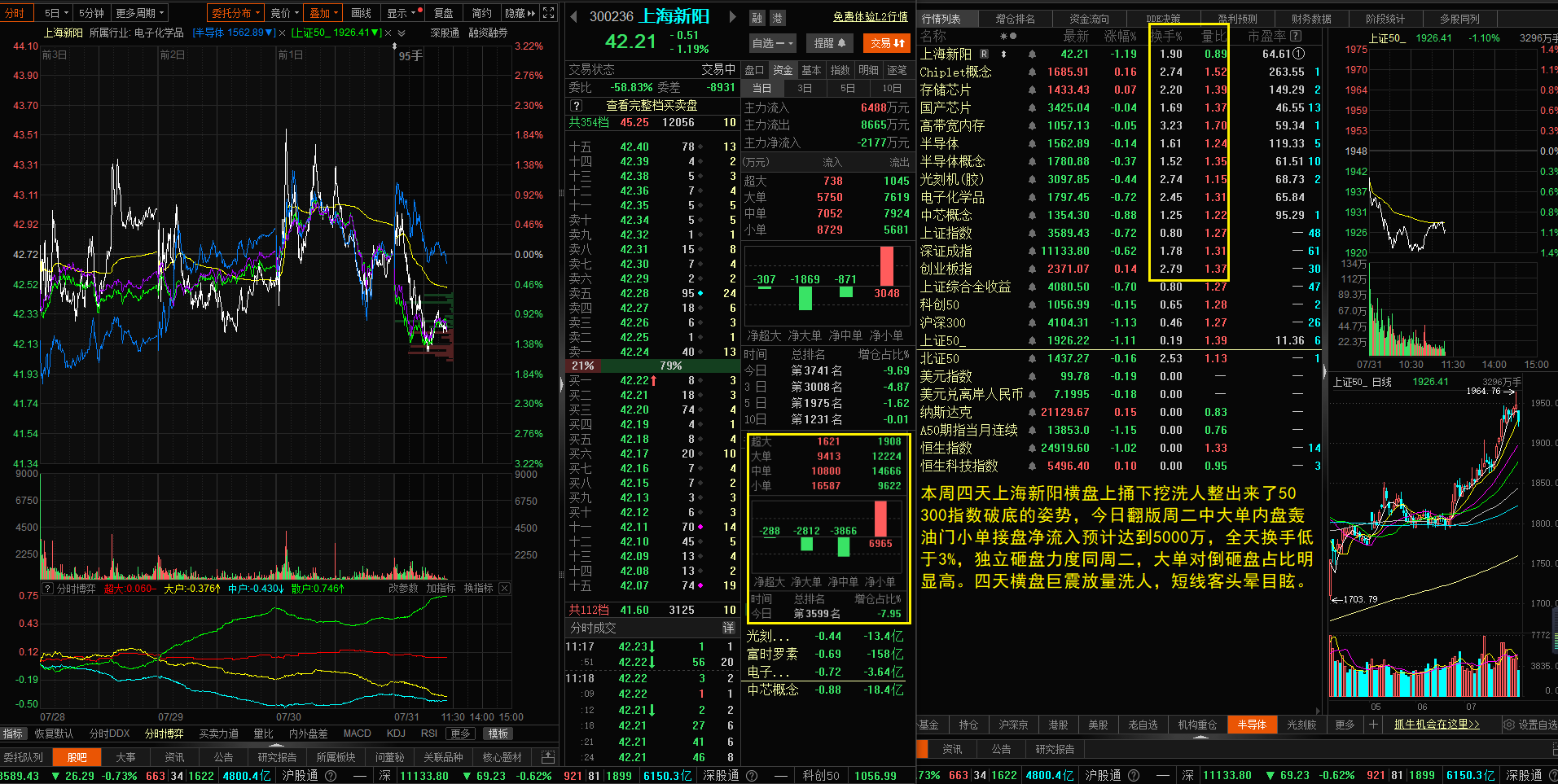Open 设置自选 settings gear
The image size is (1558, 784).
(1508, 725)
